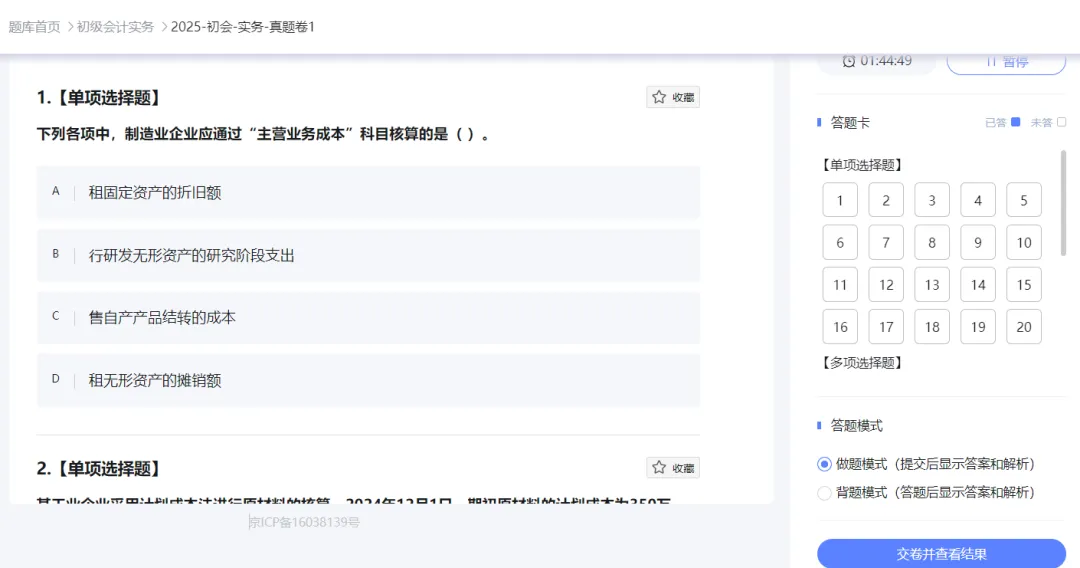The width and height of the screenshot is (1080, 568).
Task: Jump to question 19 in answer card
Action: tap(978, 326)
